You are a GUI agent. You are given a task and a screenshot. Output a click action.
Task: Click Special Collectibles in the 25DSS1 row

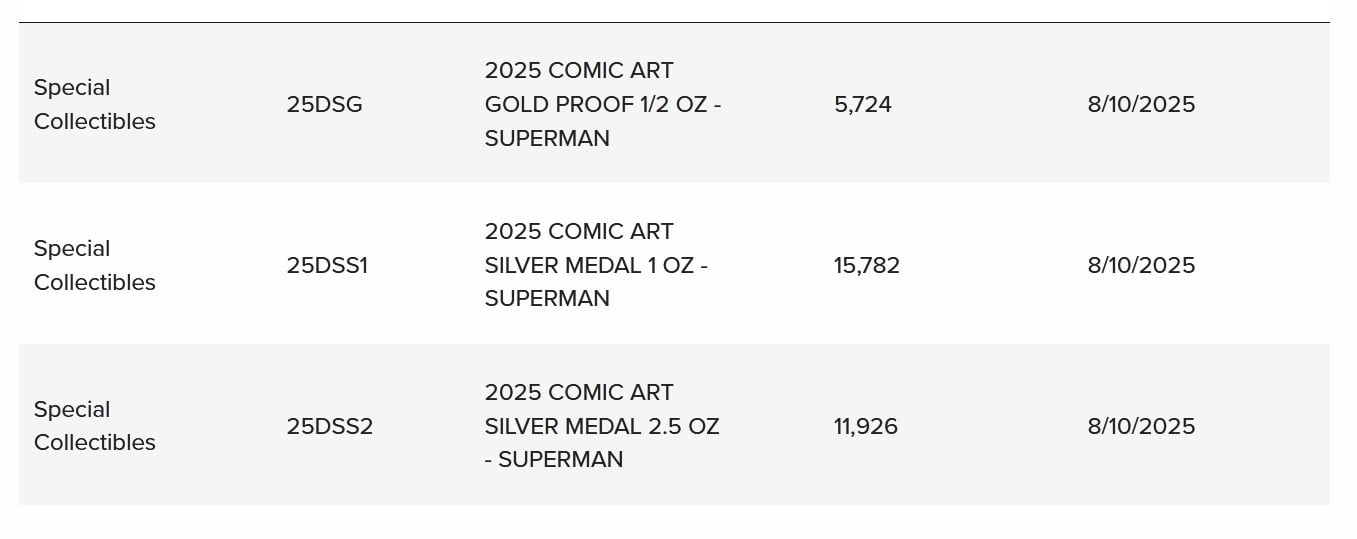click(95, 265)
